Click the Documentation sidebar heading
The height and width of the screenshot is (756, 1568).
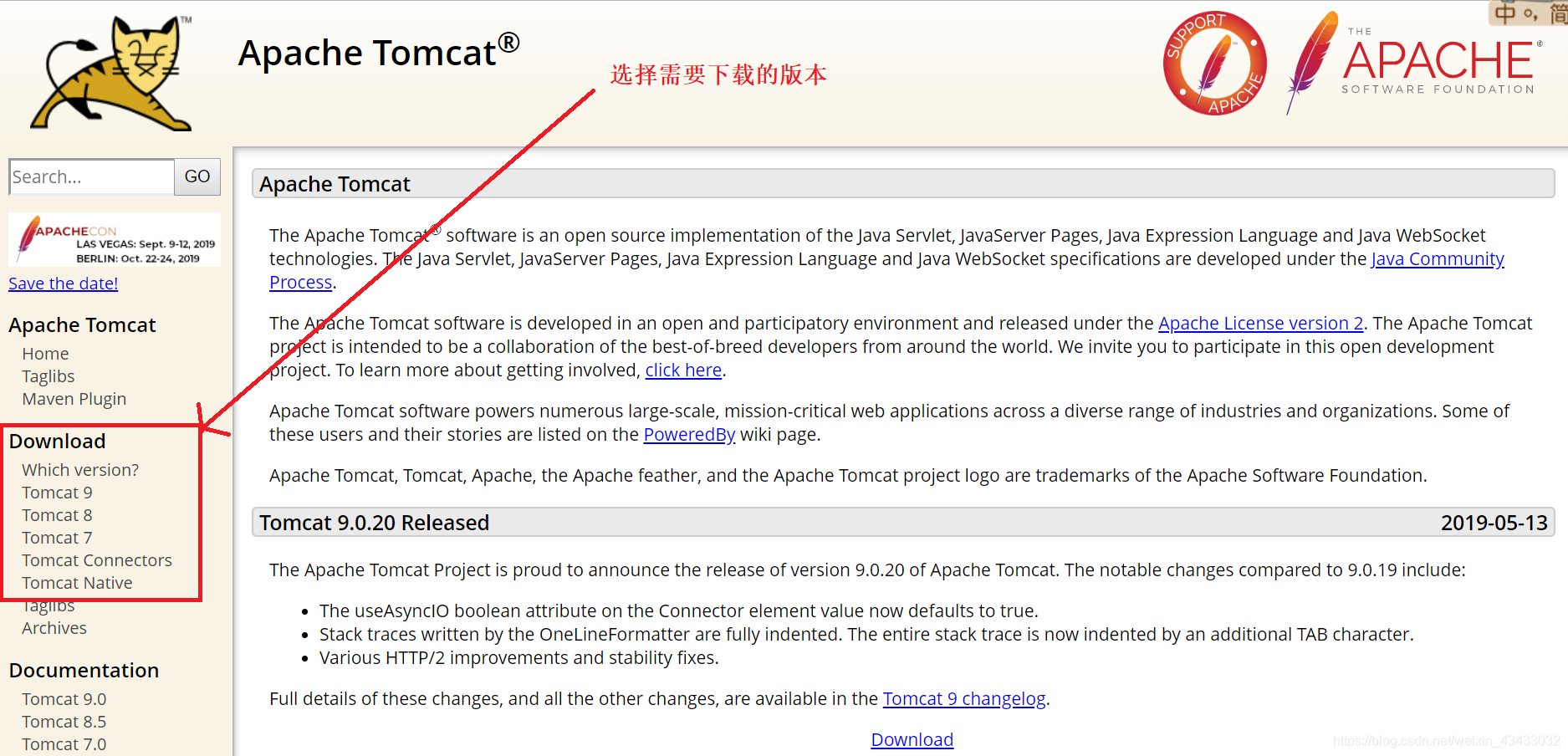click(84, 671)
